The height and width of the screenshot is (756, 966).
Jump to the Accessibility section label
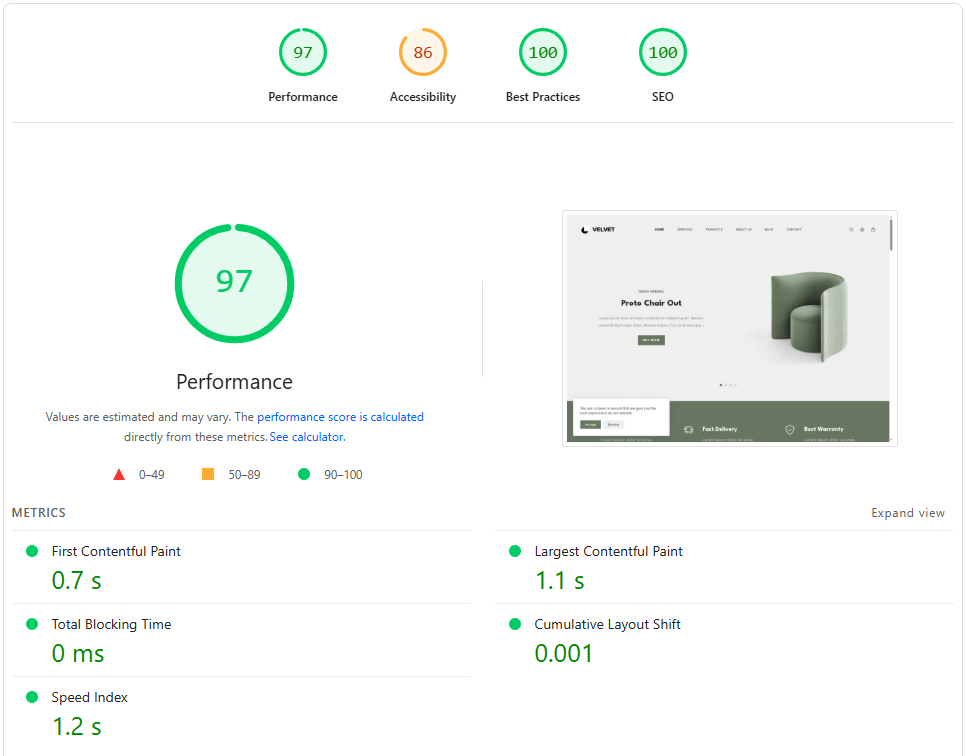click(423, 97)
